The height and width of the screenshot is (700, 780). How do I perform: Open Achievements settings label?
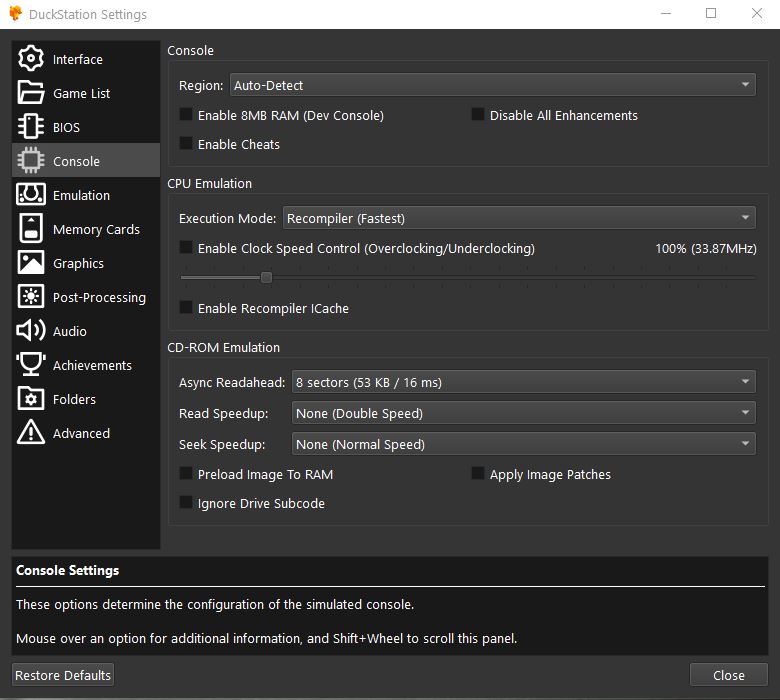(x=93, y=365)
